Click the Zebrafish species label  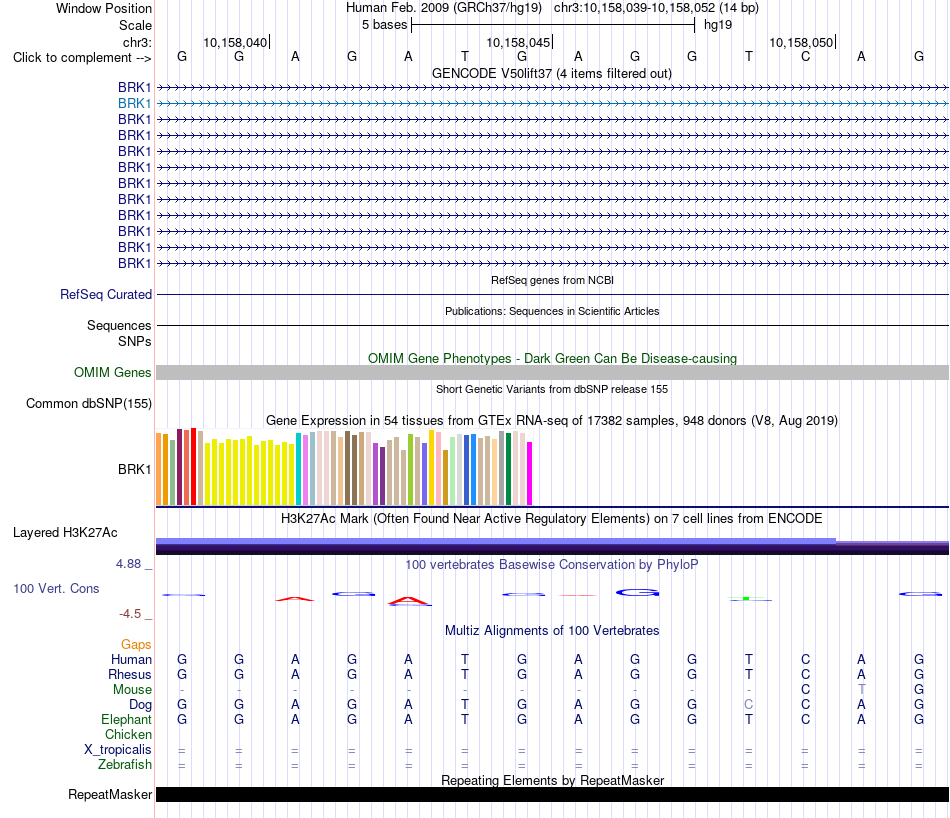(125, 765)
